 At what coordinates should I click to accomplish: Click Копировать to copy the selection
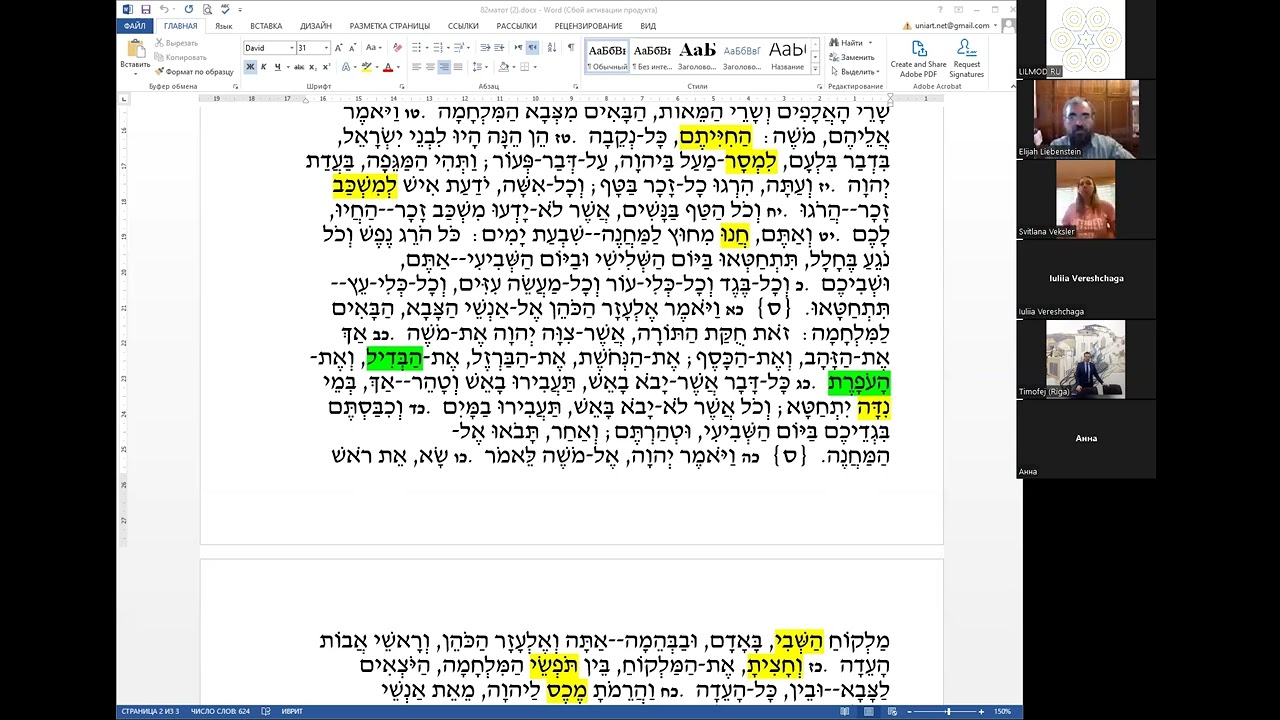[x=180, y=57]
